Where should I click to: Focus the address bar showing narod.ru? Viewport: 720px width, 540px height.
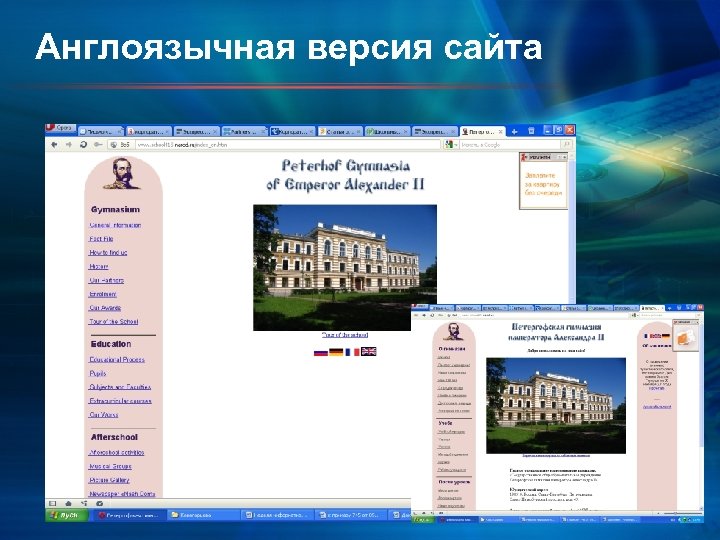[x=287, y=145]
